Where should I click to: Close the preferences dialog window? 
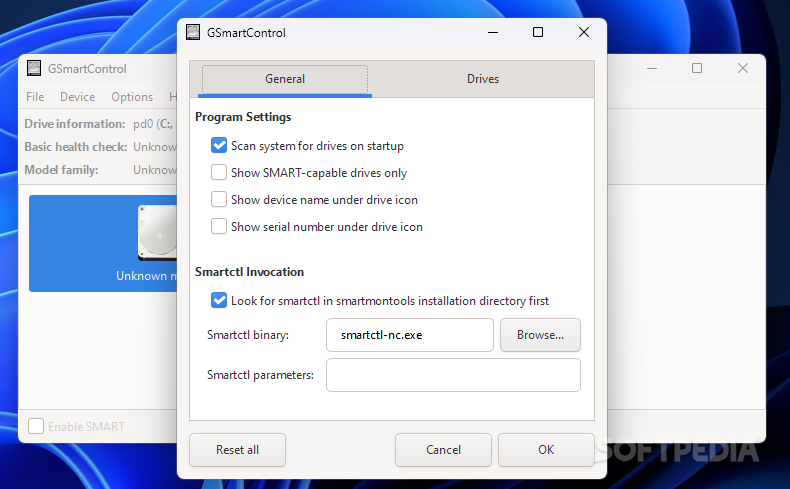click(x=584, y=32)
